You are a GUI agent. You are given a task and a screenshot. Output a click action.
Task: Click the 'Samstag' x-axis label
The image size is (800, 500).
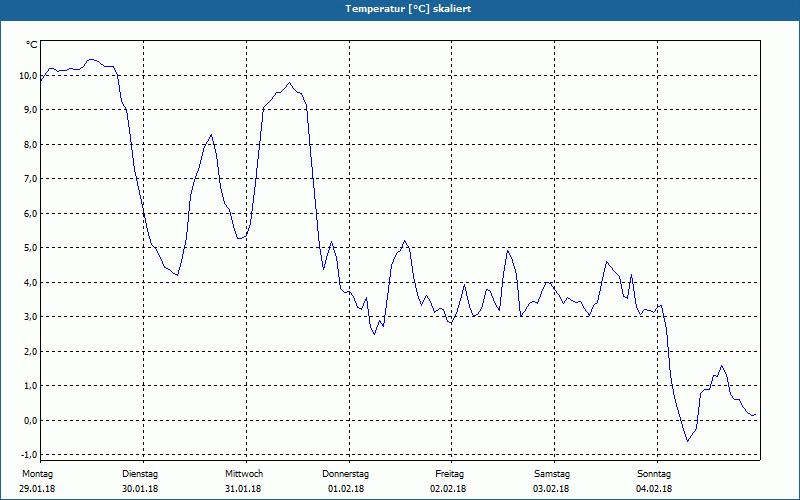click(x=552, y=474)
